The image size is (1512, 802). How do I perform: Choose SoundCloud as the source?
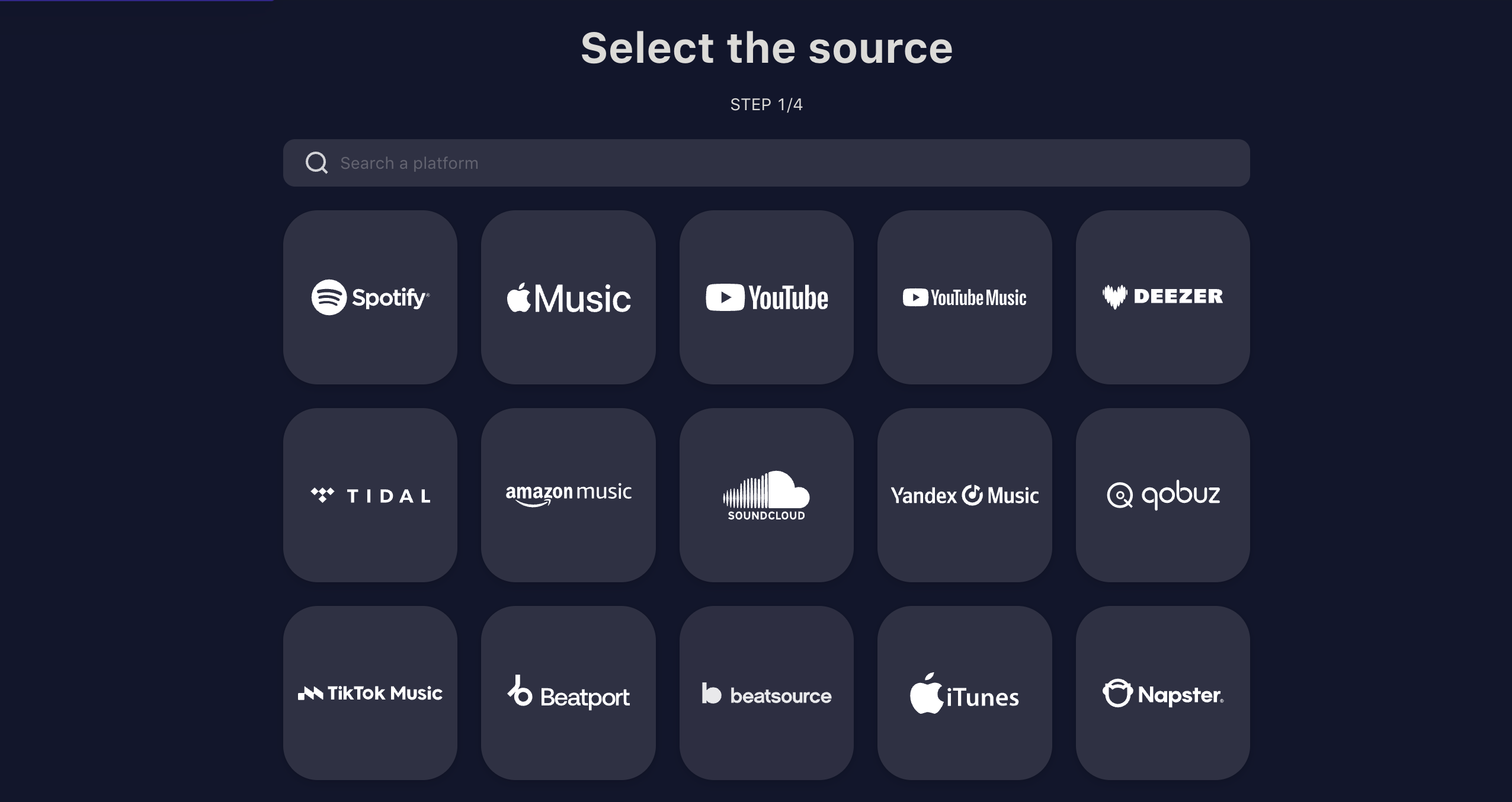[766, 494]
